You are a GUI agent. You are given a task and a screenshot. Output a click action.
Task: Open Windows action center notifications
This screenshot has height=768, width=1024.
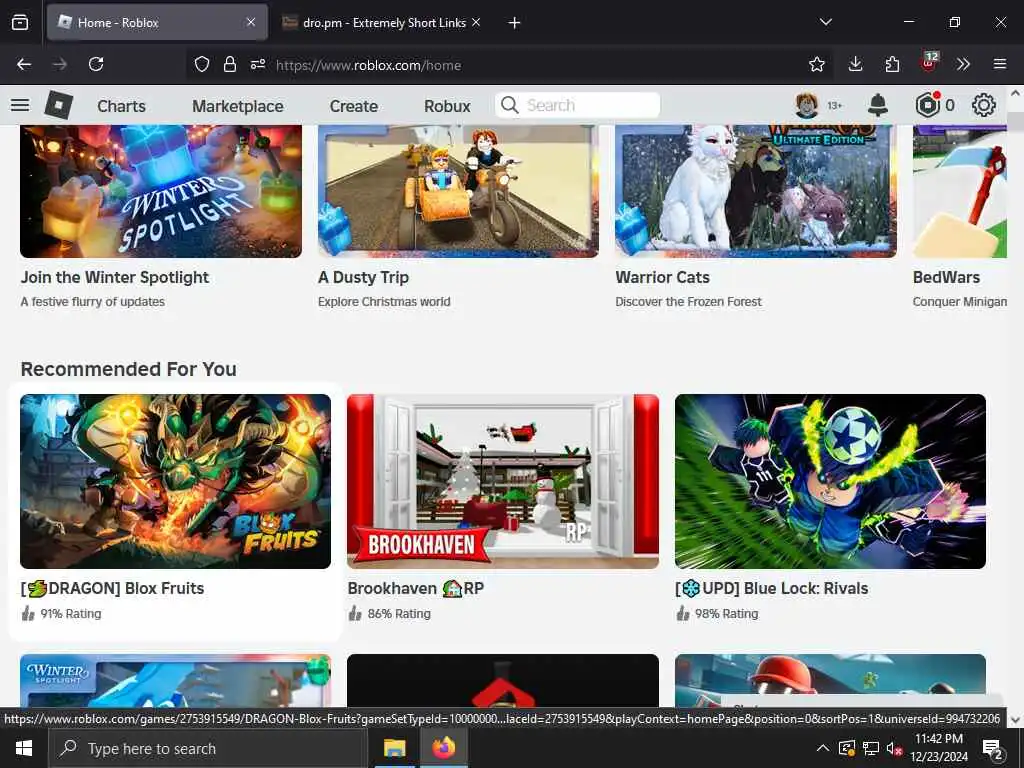[x=992, y=748]
